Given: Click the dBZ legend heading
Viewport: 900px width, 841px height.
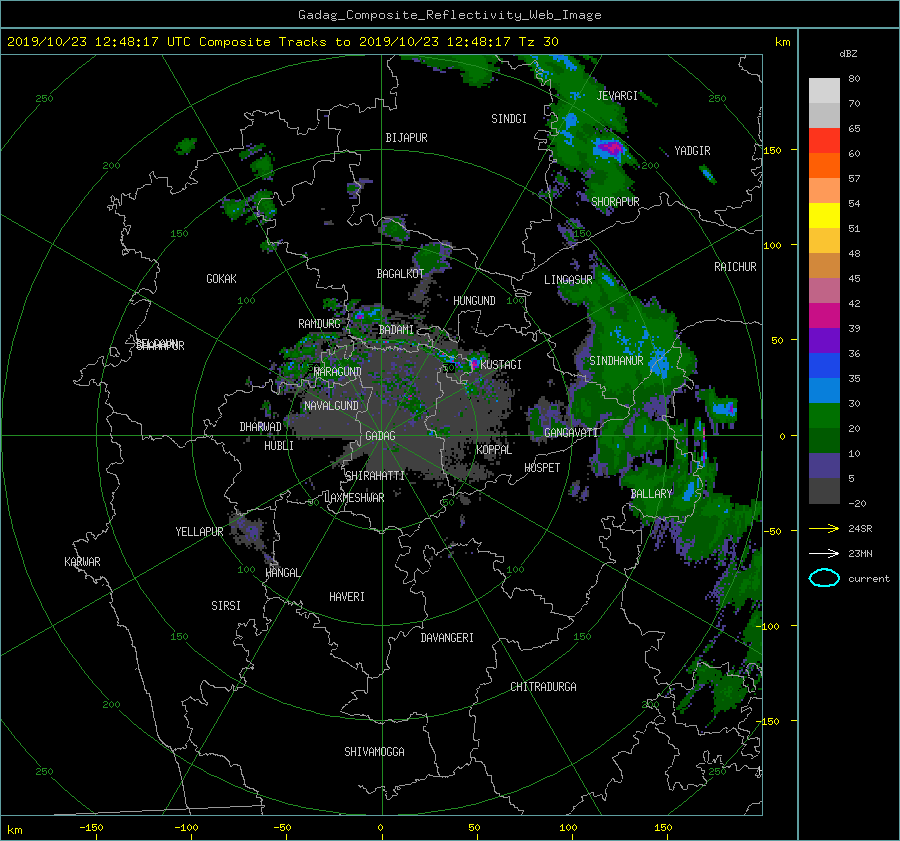Looking at the screenshot, I should point(848,54).
